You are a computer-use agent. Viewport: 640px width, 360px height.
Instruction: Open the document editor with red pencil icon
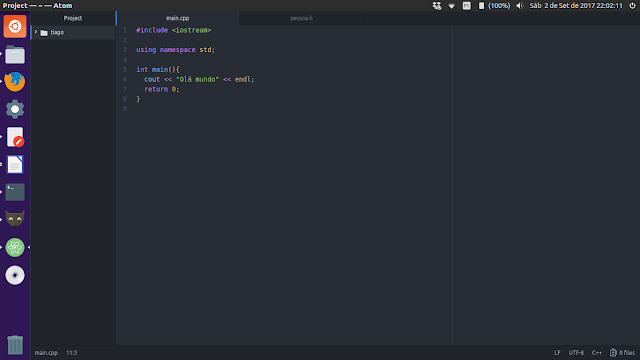(15, 137)
